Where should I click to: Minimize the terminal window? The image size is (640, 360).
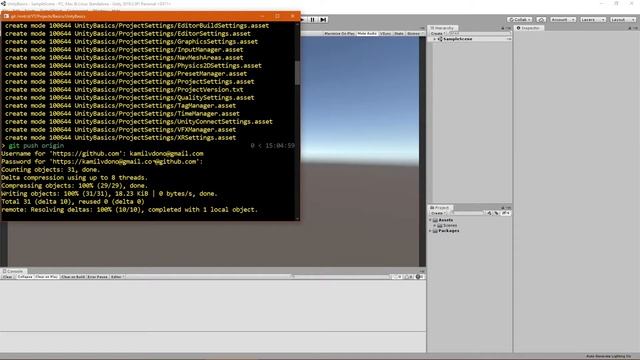coord(262,16)
